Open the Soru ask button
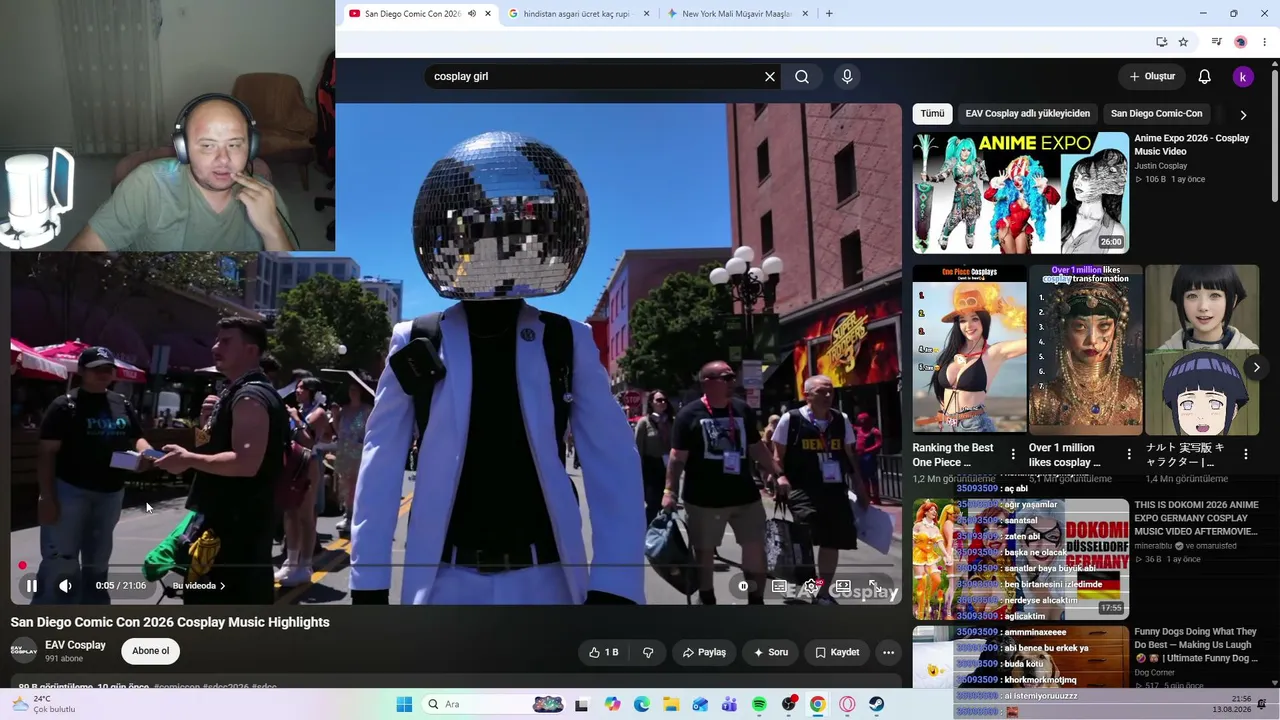The width and height of the screenshot is (1280, 720). (x=771, y=652)
